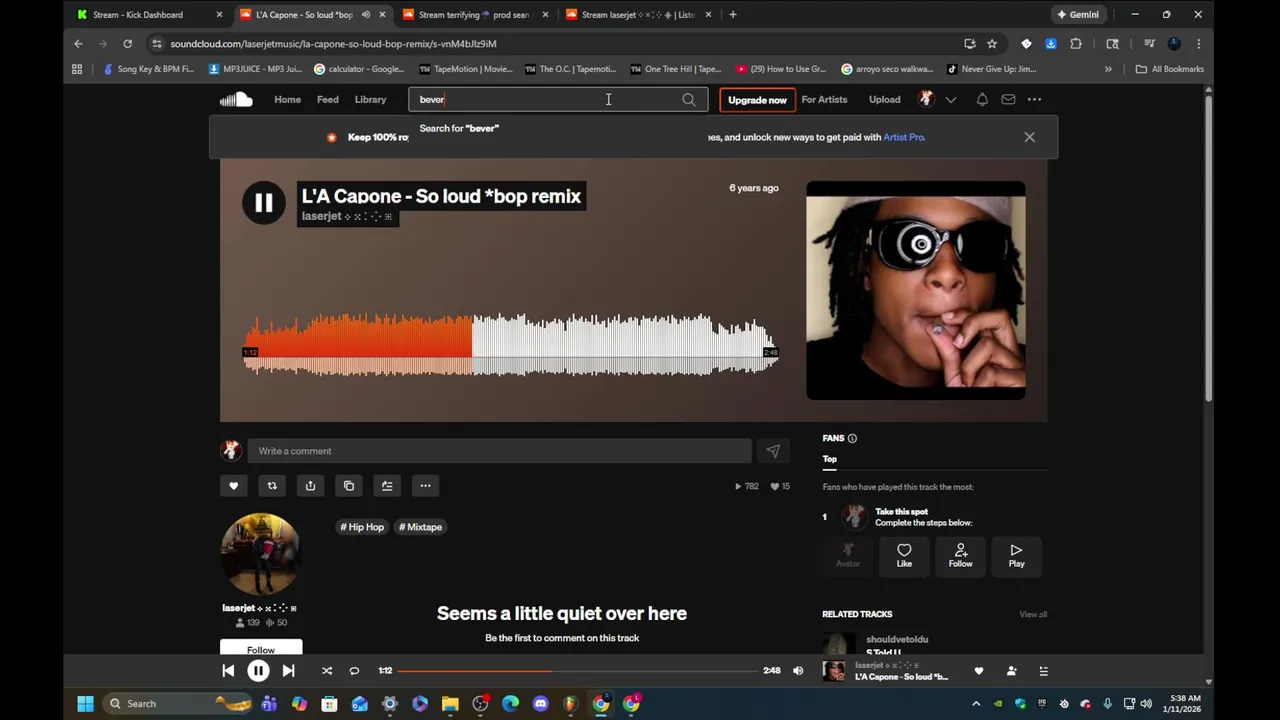Seek in the track waveform

(510, 345)
